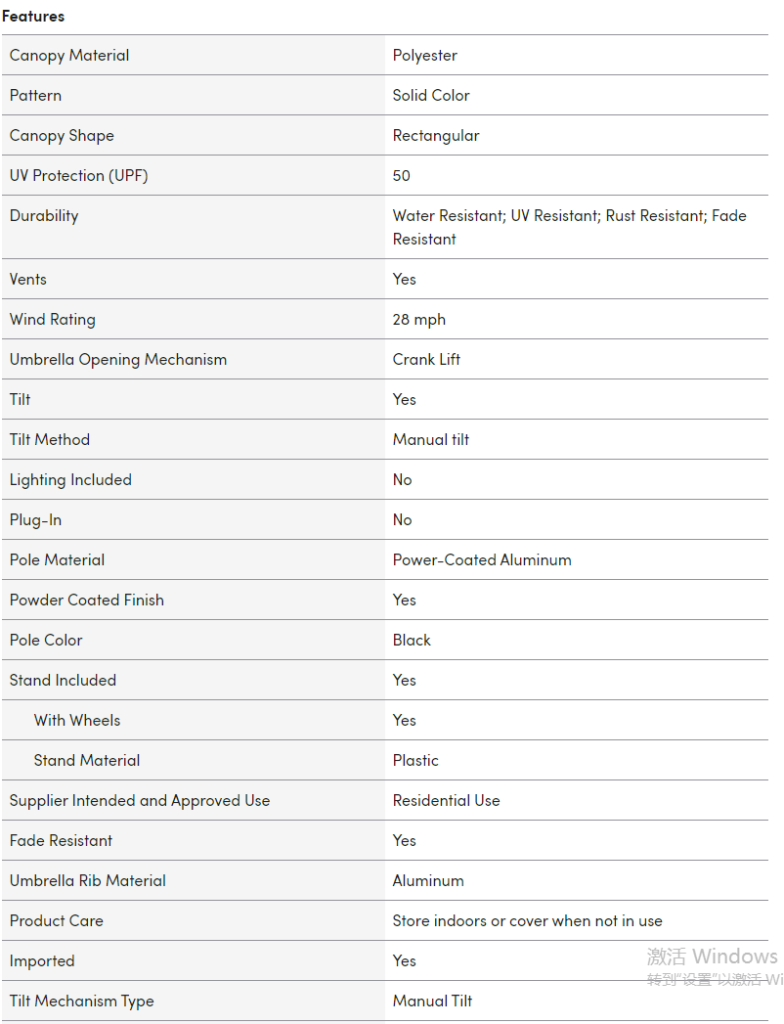
Task: Click the Stand Material sub-row label
Action: pyautogui.click(x=87, y=759)
